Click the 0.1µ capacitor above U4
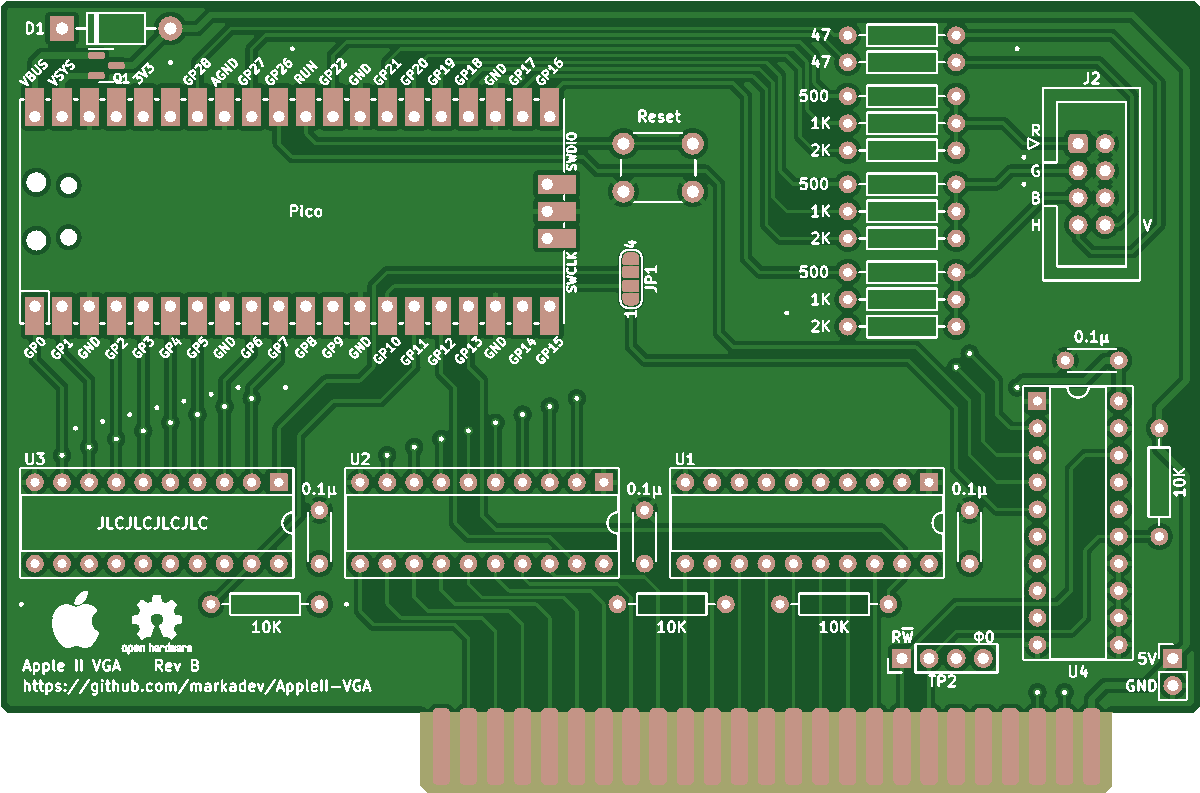The height and width of the screenshot is (793, 1200). (1092, 360)
